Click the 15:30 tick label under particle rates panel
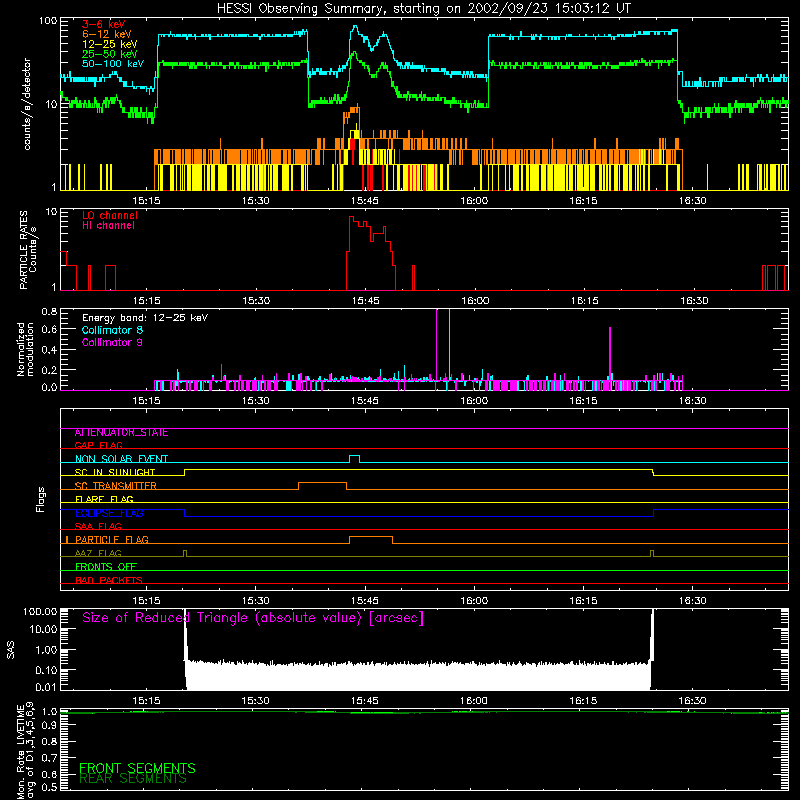 point(256,301)
